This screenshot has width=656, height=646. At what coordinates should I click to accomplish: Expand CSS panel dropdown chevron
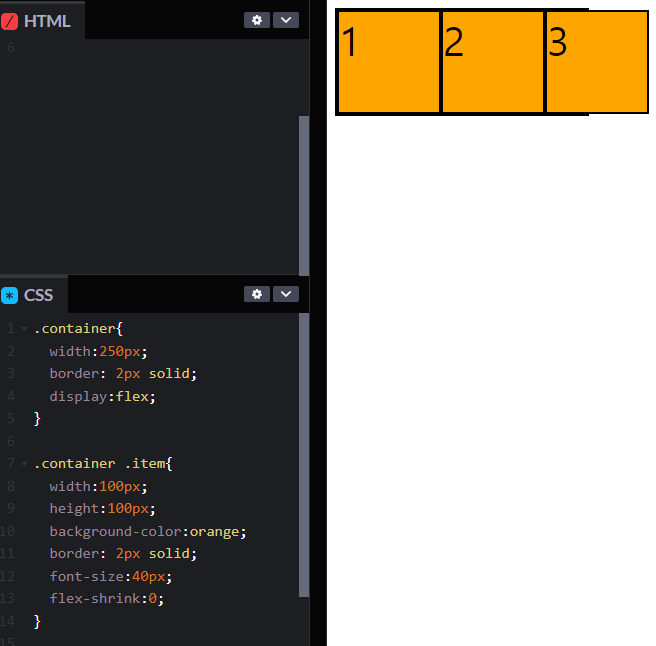286,294
